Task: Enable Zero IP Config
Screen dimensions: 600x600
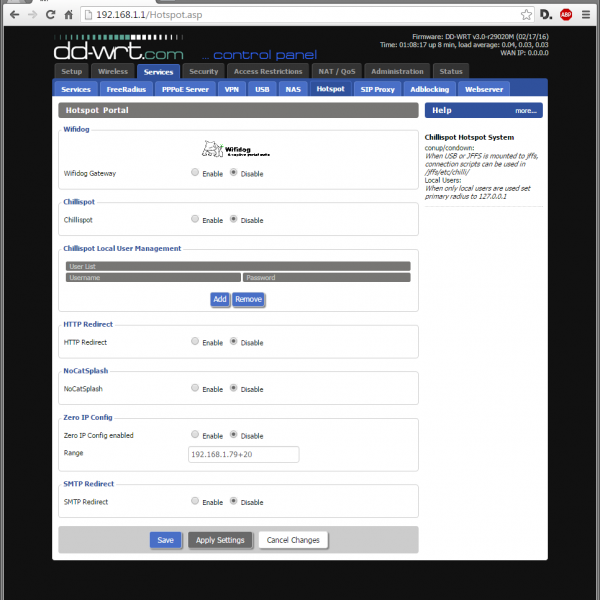Action: click(x=194, y=436)
